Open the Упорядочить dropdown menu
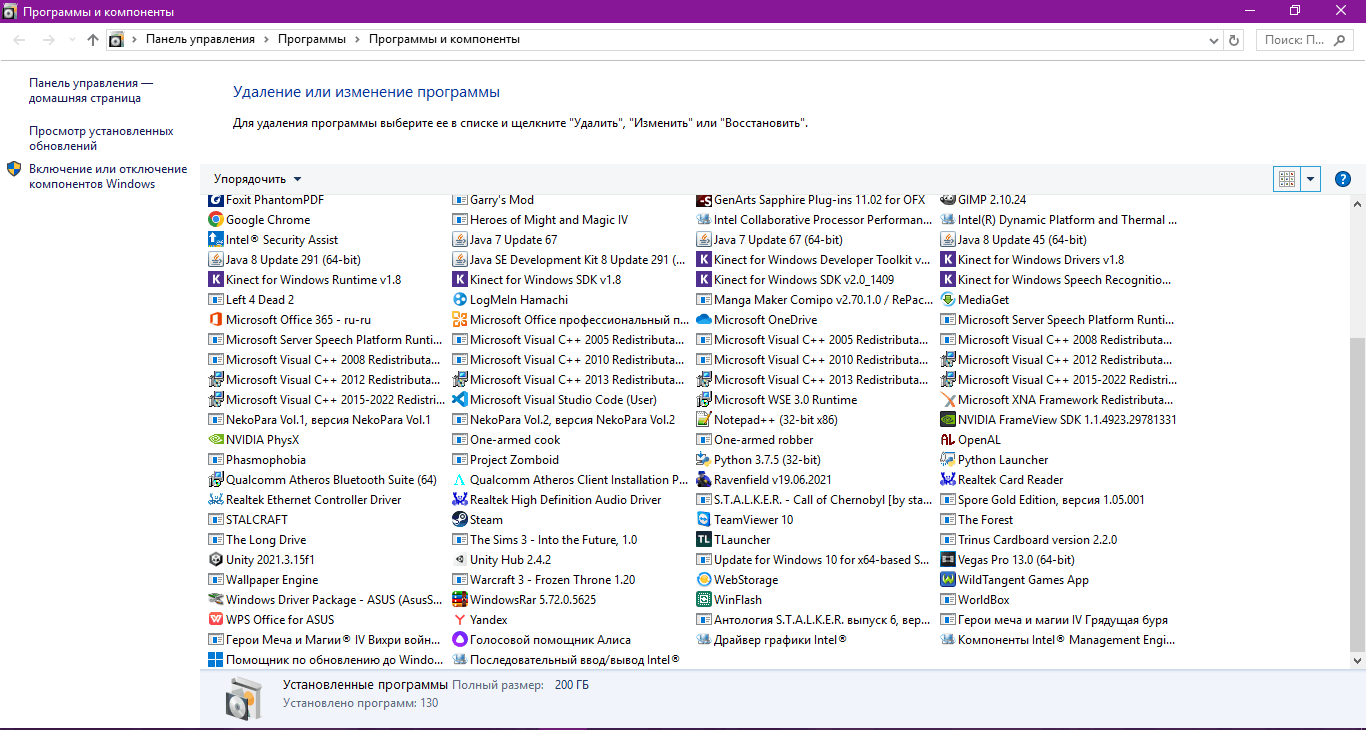 click(257, 179)
